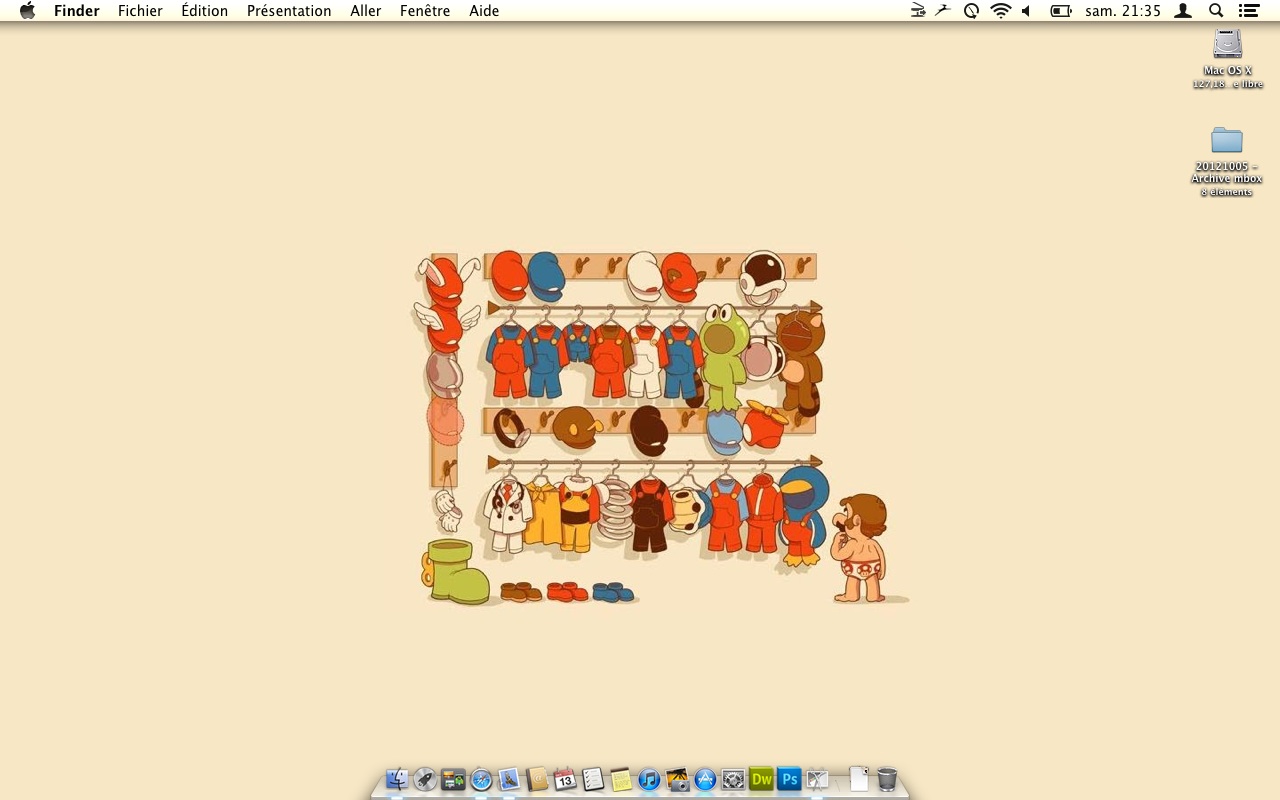Select the Archive mbox folder icon
The image size is (1280, 800).
[1227, 140]
